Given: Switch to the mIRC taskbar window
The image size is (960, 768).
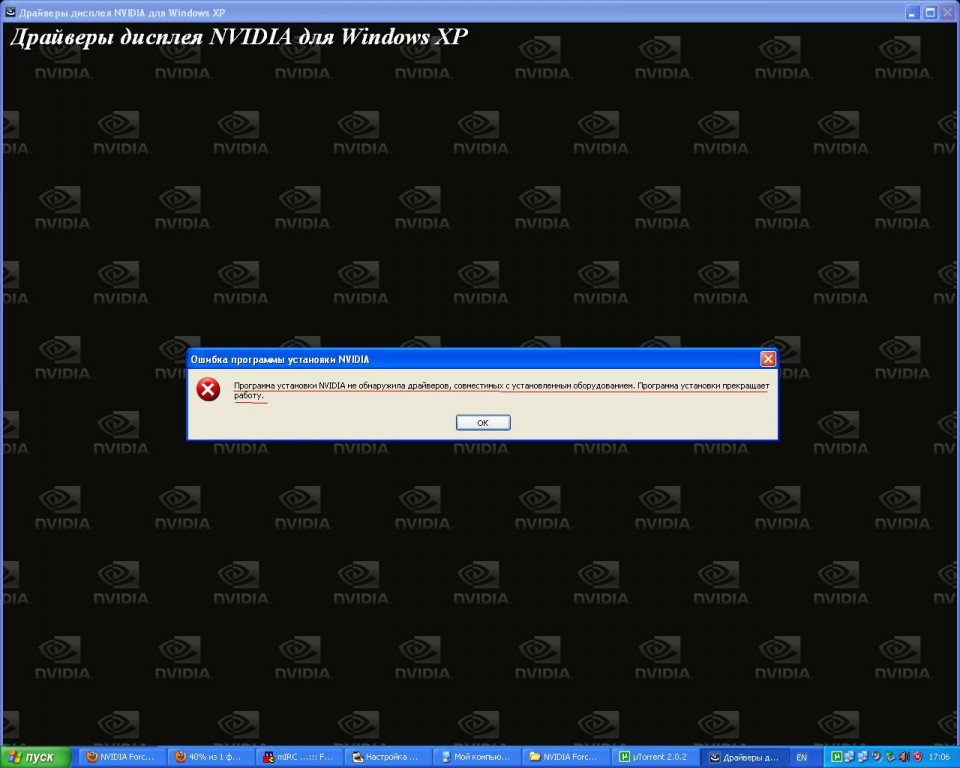Looking at the screenshot, I should coord(300,757).
